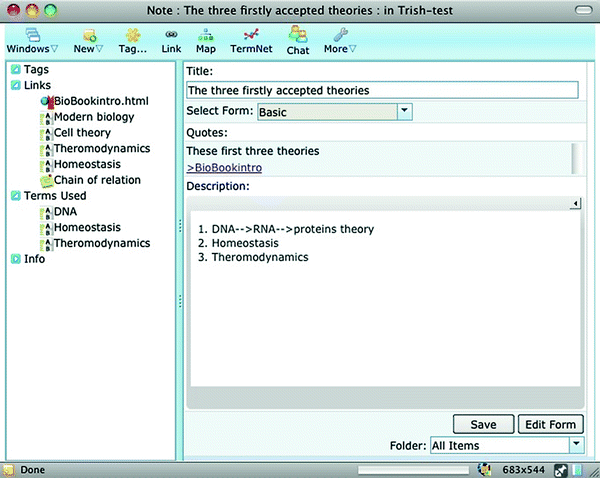Open the Folder dropdown

pos(575,446)
